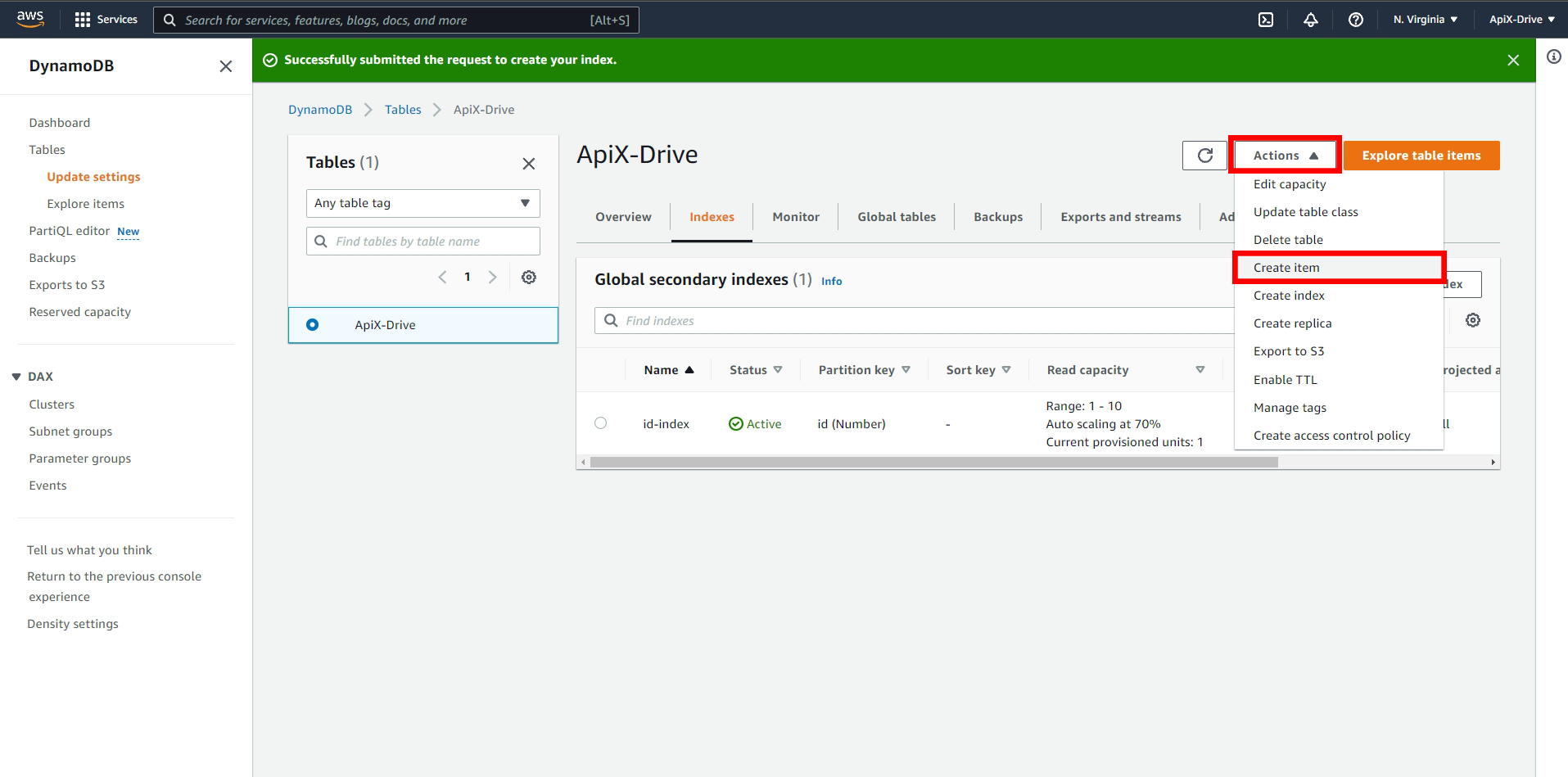Choose Create item menu item

click(1339, 268)
